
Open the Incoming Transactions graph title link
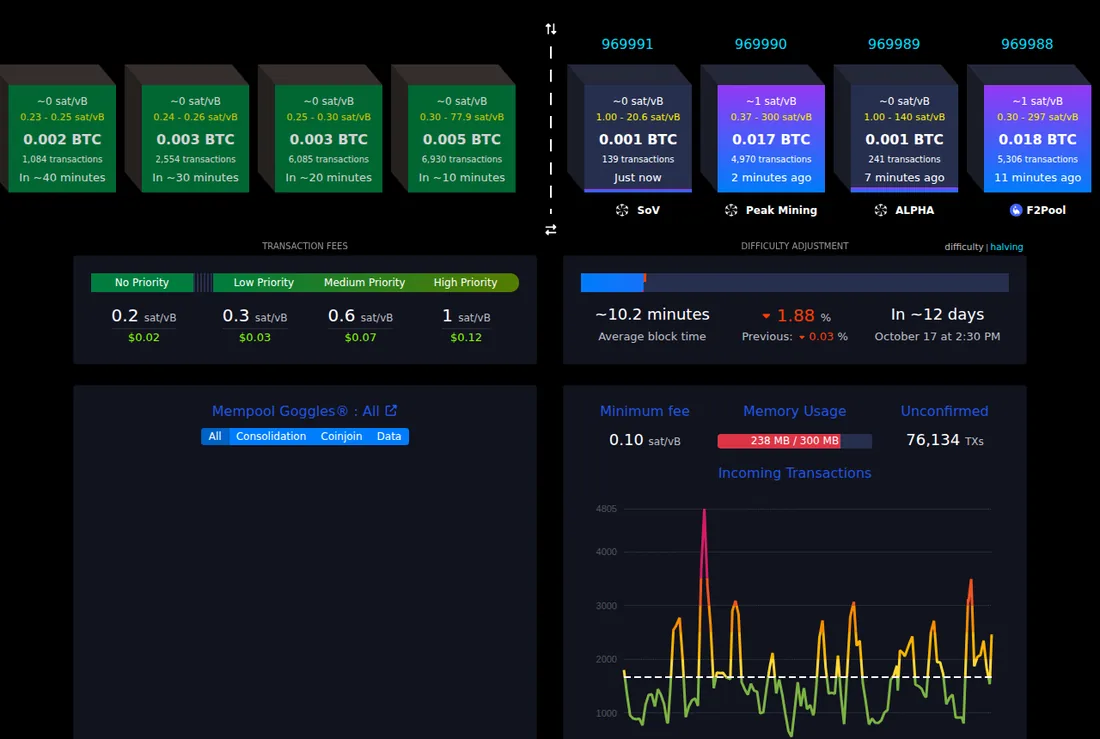794,473
